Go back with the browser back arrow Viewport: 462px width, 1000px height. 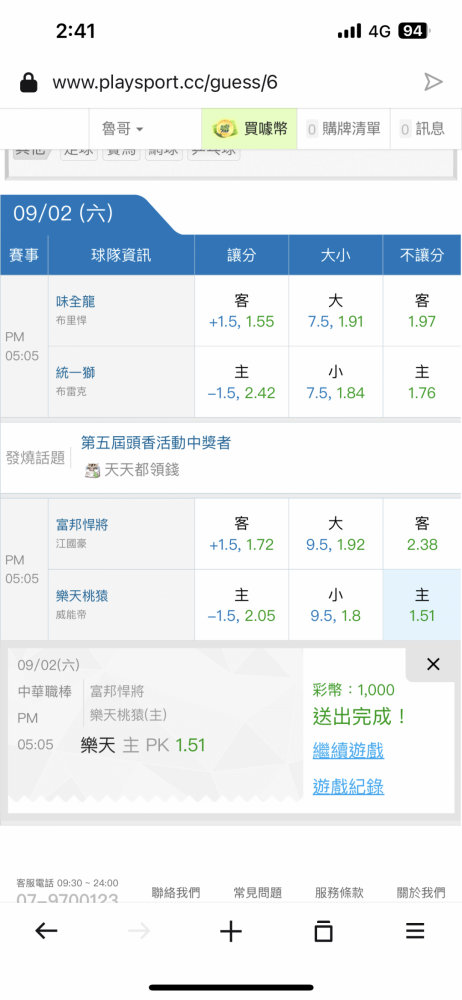[46, 932]
